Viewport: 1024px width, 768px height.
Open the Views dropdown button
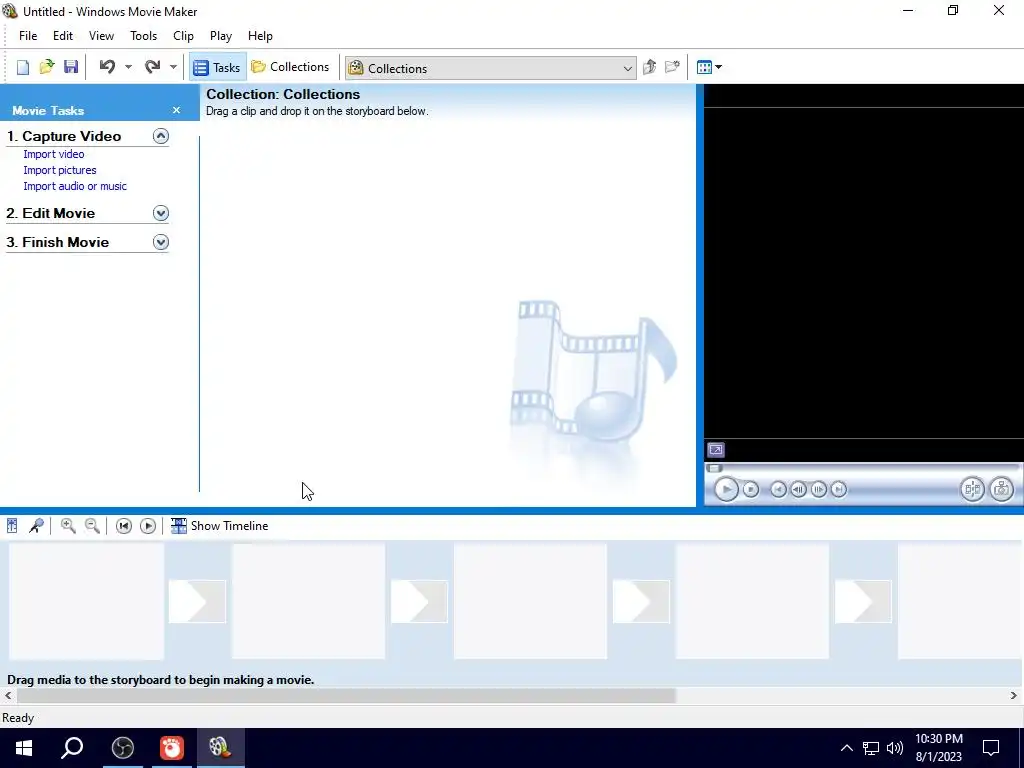tap(709, 67)
